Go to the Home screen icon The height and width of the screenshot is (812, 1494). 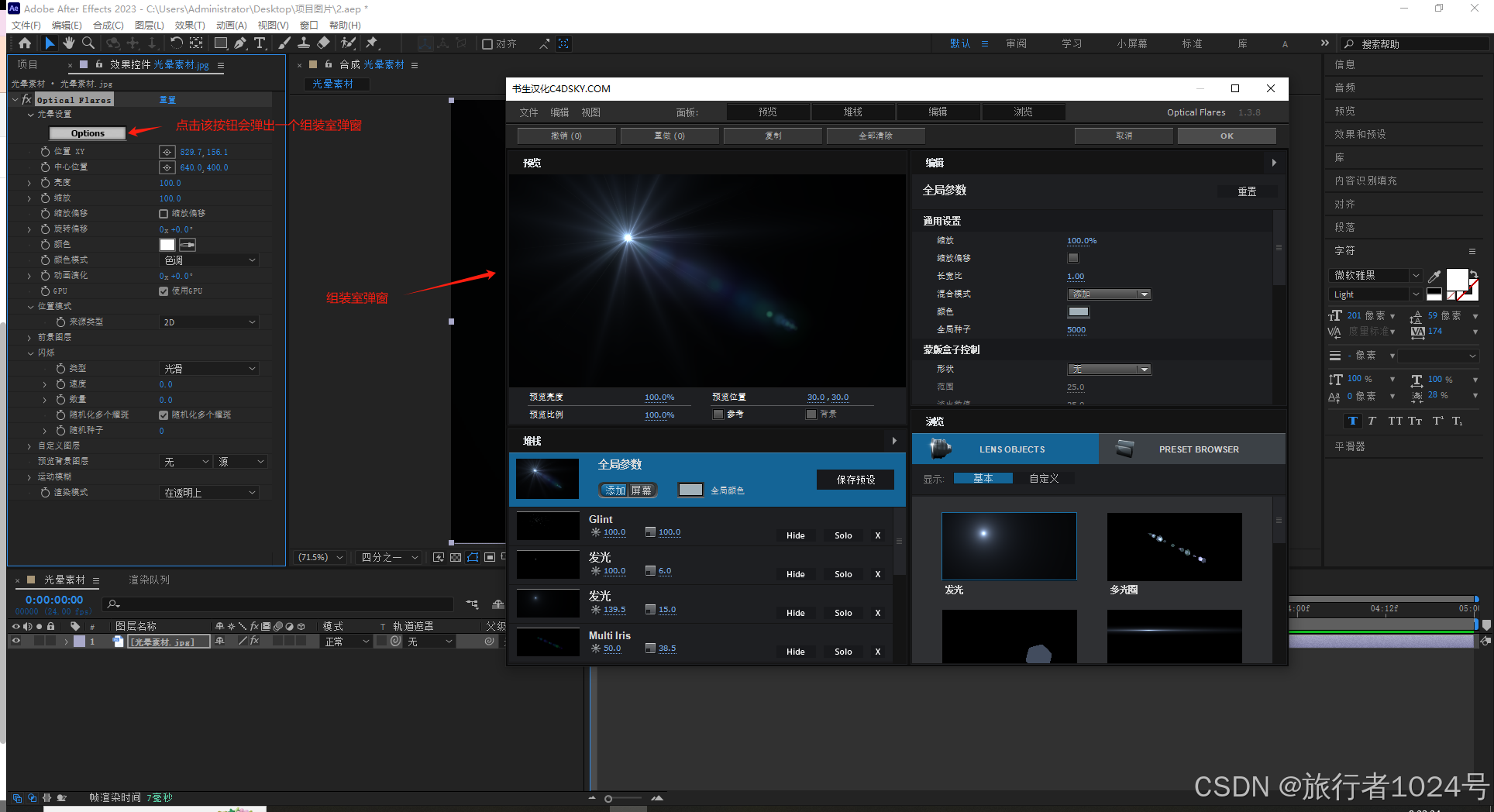coord(25,43)
